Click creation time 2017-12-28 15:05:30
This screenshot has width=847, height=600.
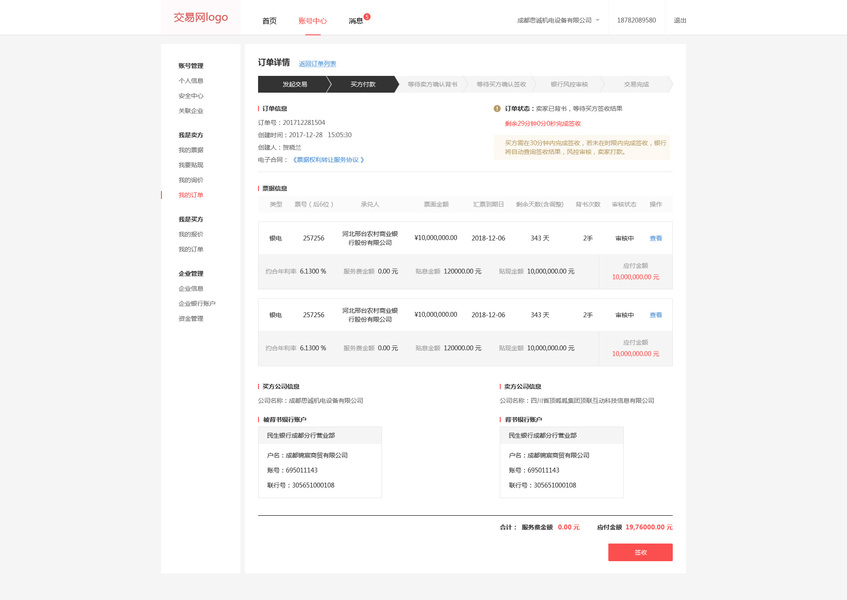(320, 135)
